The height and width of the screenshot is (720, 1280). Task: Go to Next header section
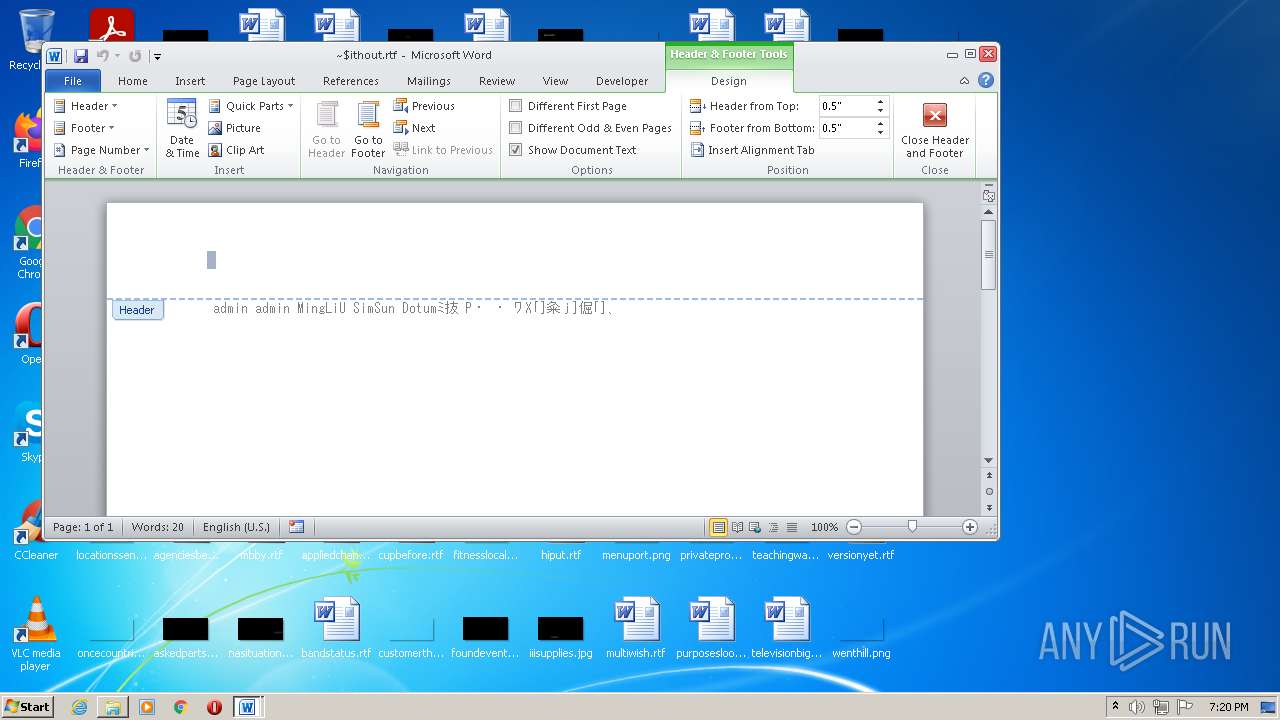point(414,128)
